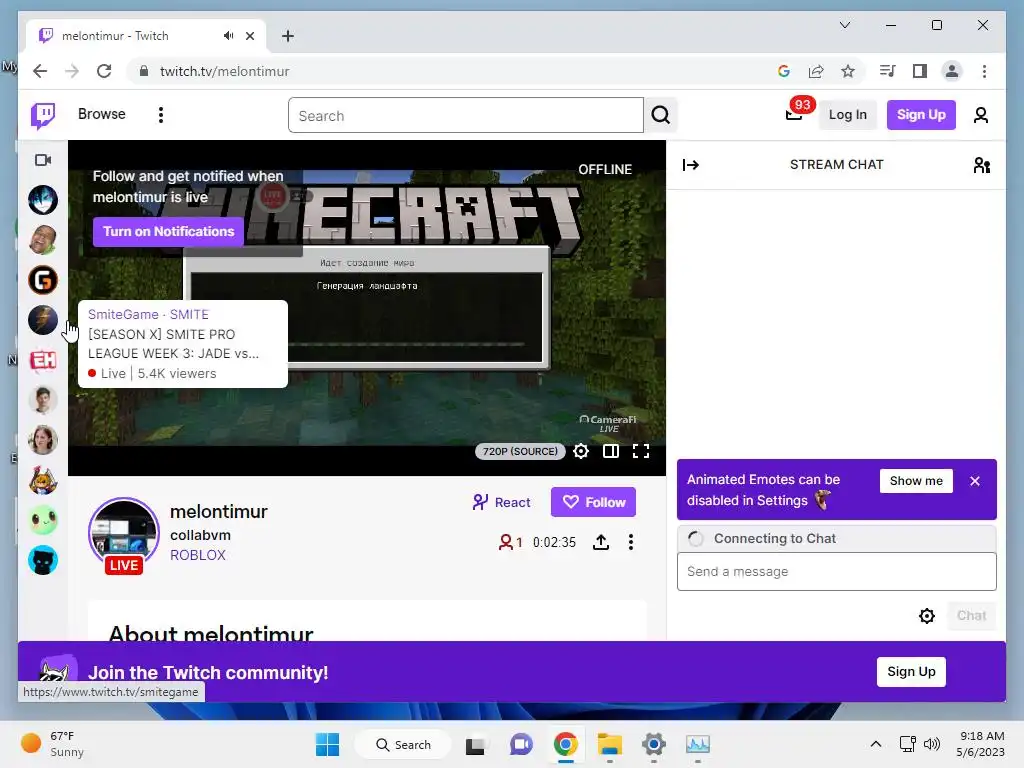Open the Windows Start menu
Viewport: 1024px width, 768px height.
point(327,744)
